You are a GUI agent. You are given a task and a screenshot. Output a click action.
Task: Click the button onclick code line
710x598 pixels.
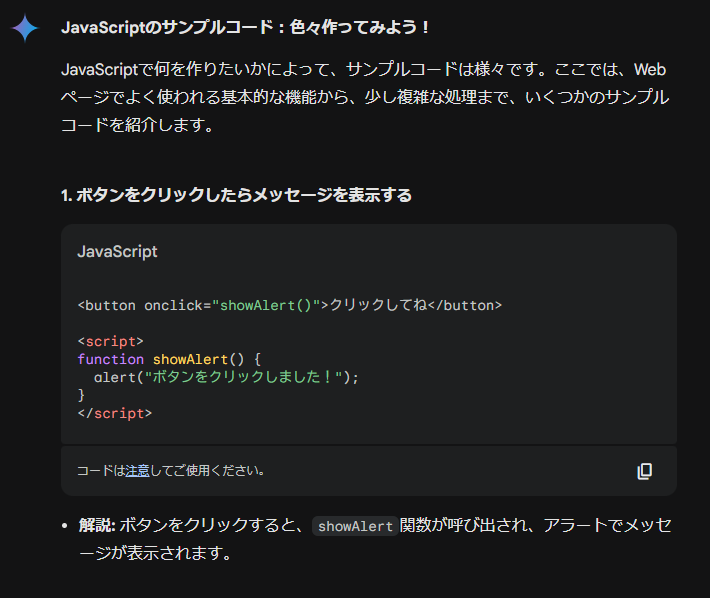coord(290,306)
